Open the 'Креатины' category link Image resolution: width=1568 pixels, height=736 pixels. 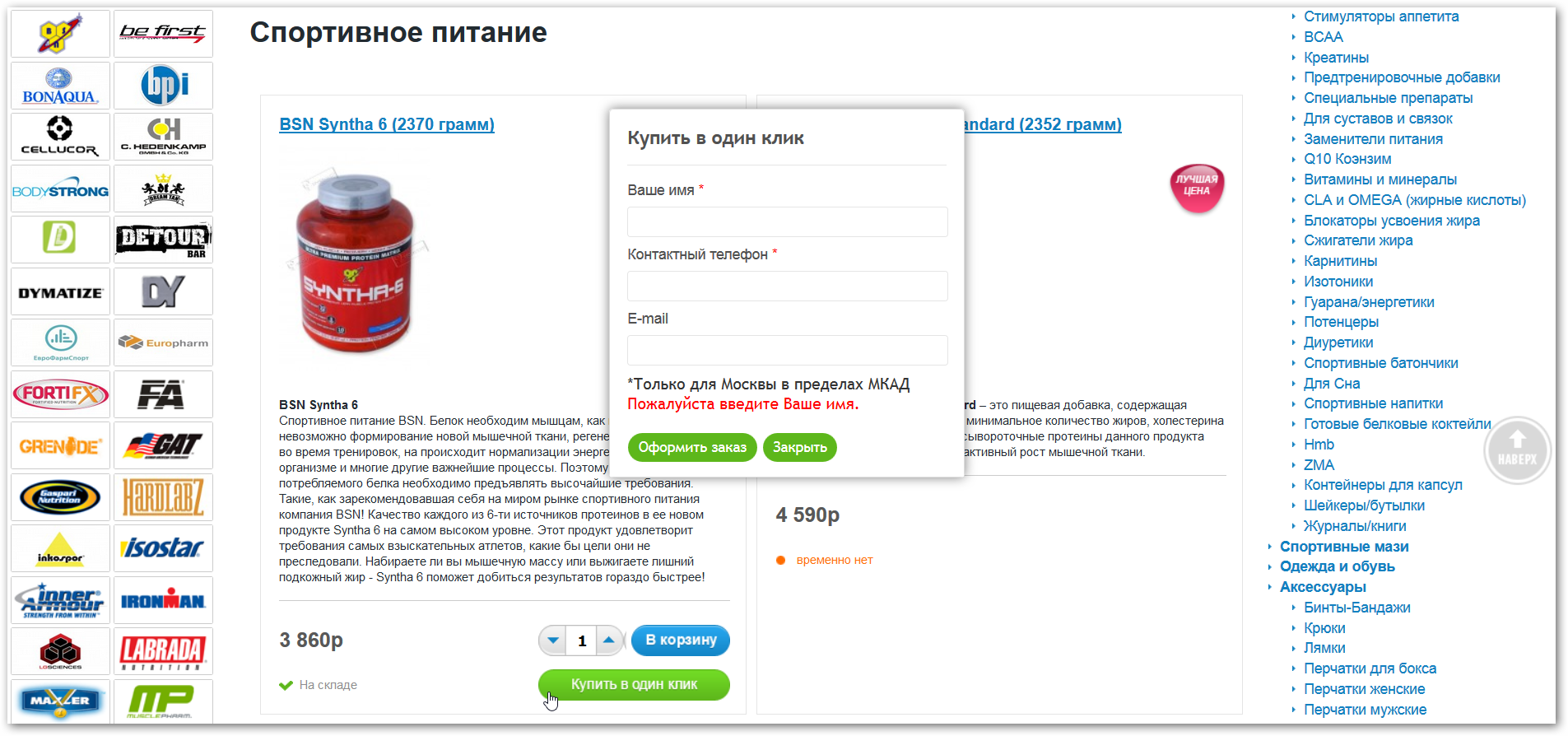pos(1337,58)
